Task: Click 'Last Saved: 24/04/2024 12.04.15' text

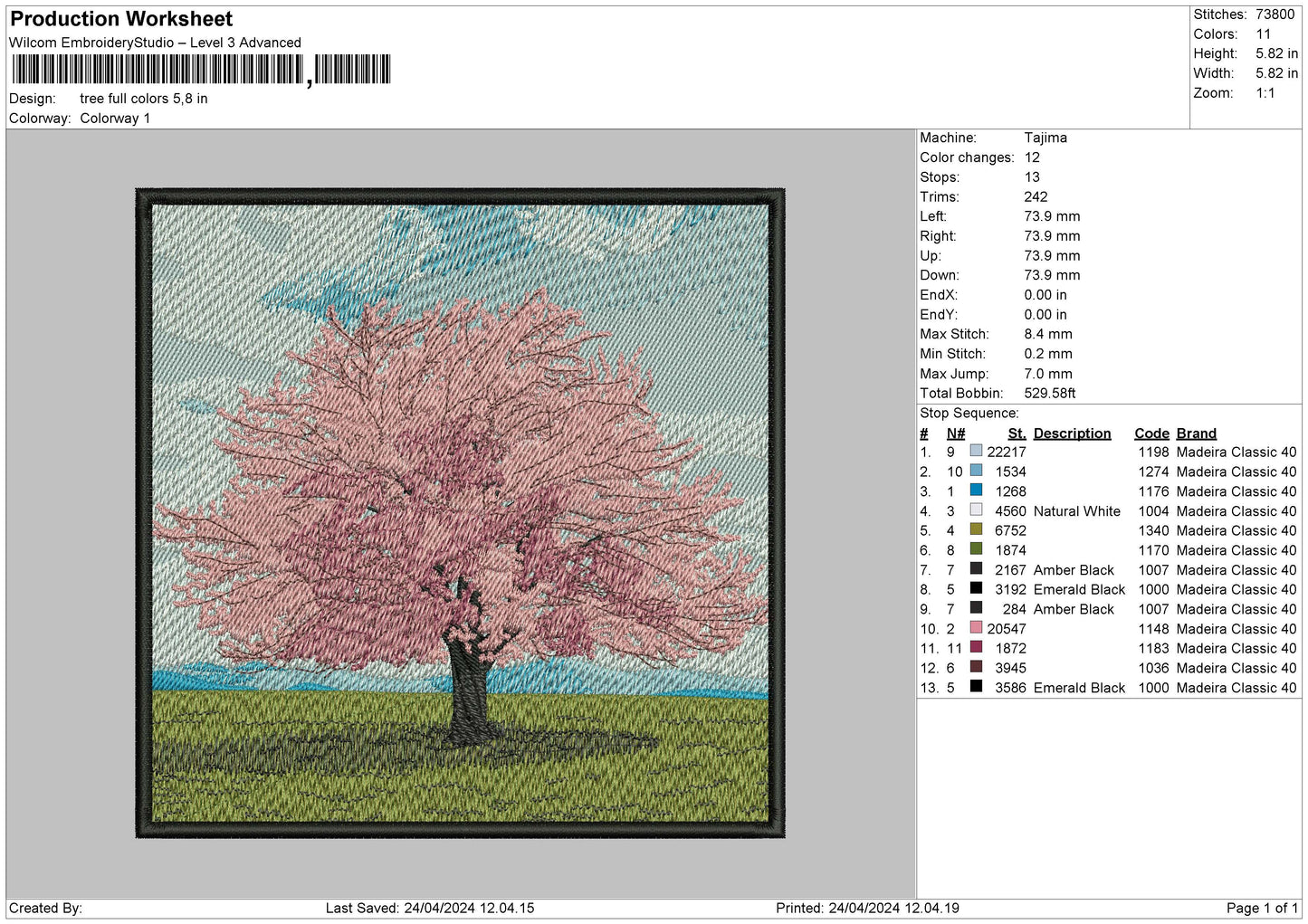Action: tap(430, 908)
